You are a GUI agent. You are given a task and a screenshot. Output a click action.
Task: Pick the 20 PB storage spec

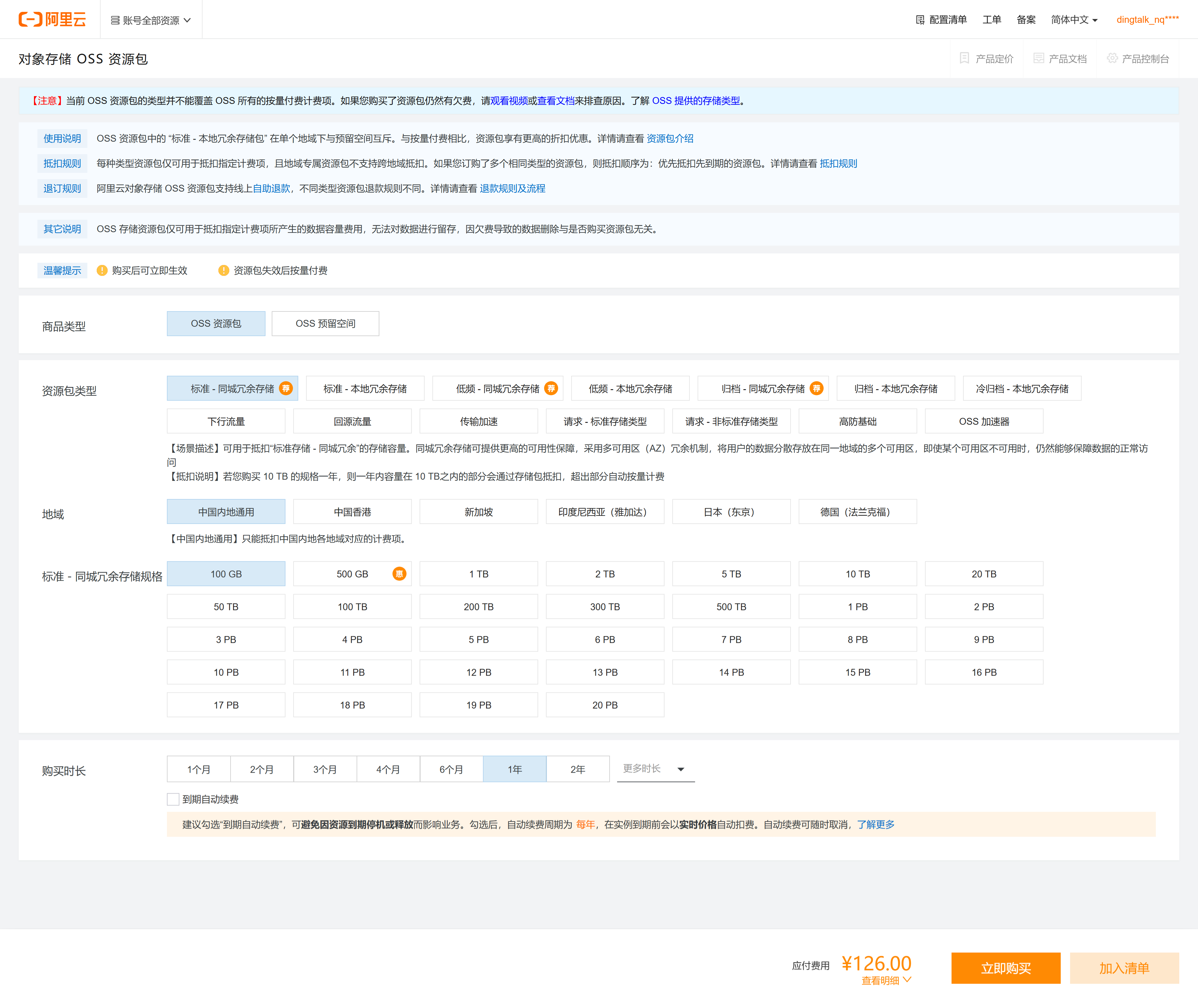[x=605, y=705]
